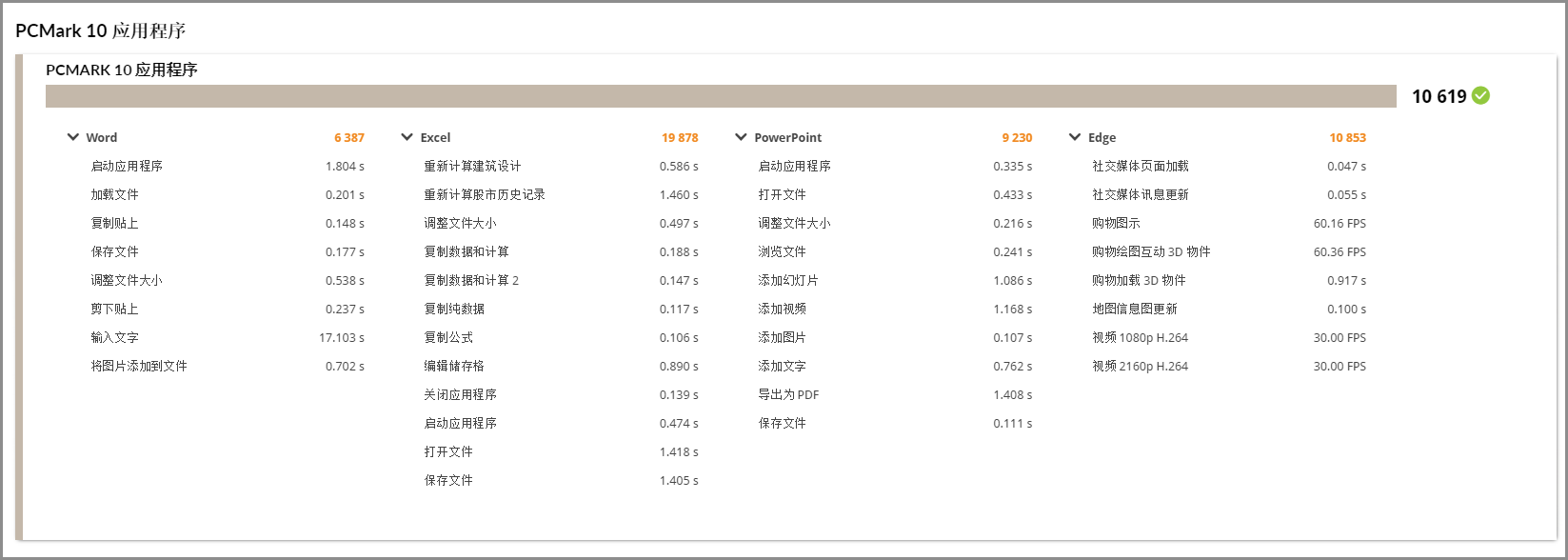Click the Edge score 10 853
This screenshot has width=1568, height=560.
tap(1347, 138)
